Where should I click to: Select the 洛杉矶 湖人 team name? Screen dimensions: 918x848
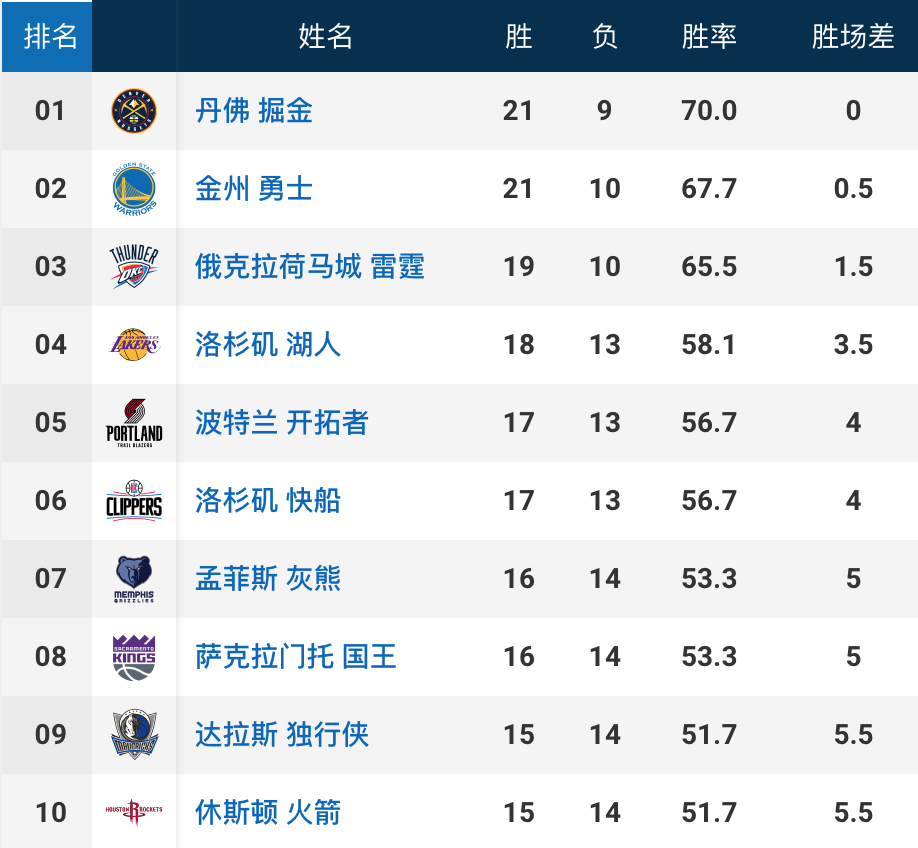(268, 345)
